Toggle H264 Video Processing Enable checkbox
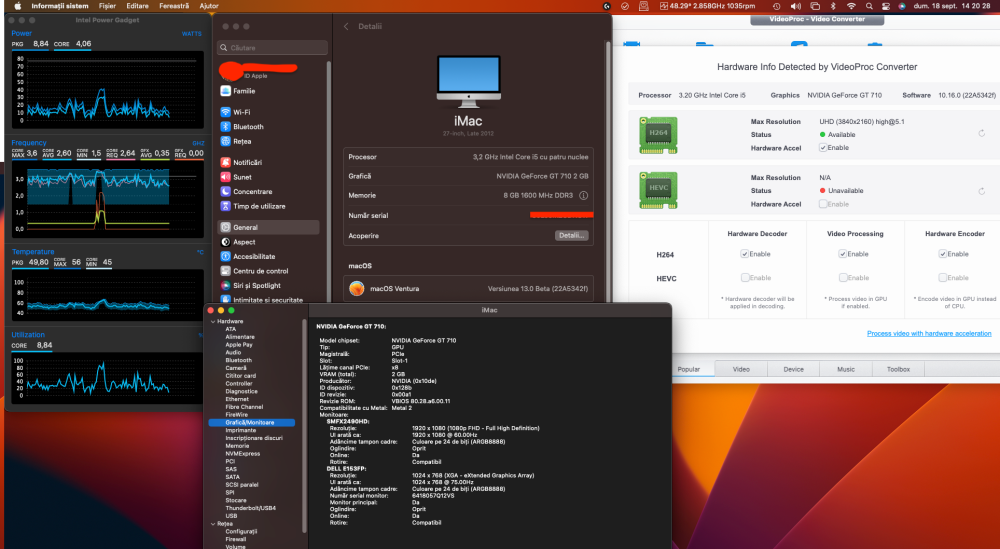The height and width of the screenshot is (549, 1000). pos(842,254)
